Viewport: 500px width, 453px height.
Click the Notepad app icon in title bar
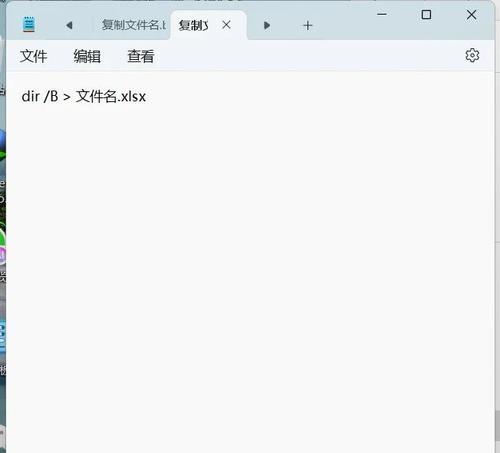point(29,24)
